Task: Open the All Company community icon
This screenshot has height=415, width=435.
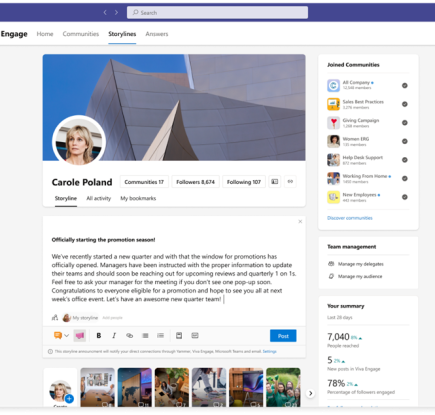Action: click(333, 85)
